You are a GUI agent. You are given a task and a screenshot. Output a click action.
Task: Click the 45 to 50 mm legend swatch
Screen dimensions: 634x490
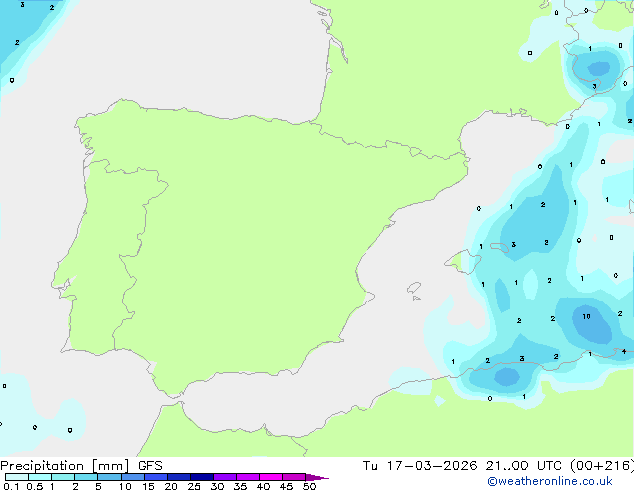pyautogui.click(x=294, y=477)
